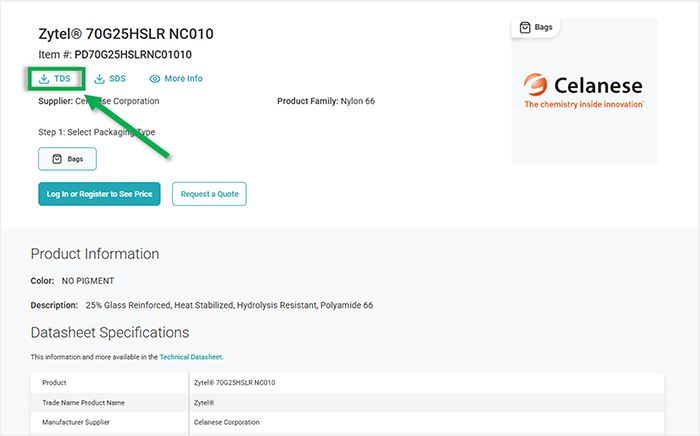This screenshot has width=700, height=436.
Task: Click the Product Information heading
Action: tap(95, 254)
